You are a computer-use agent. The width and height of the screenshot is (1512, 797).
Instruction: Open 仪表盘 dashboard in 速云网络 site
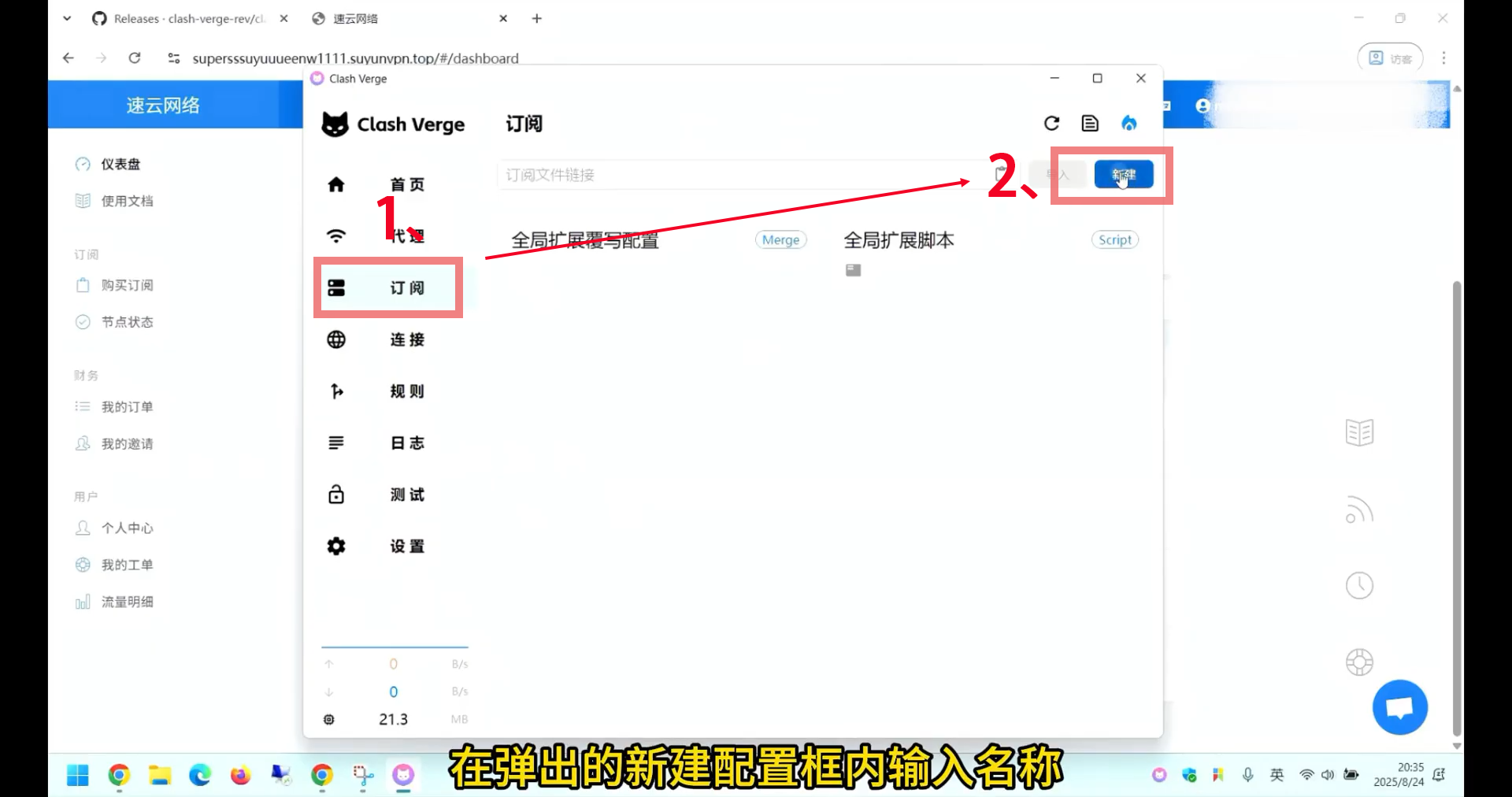point(120,164)
